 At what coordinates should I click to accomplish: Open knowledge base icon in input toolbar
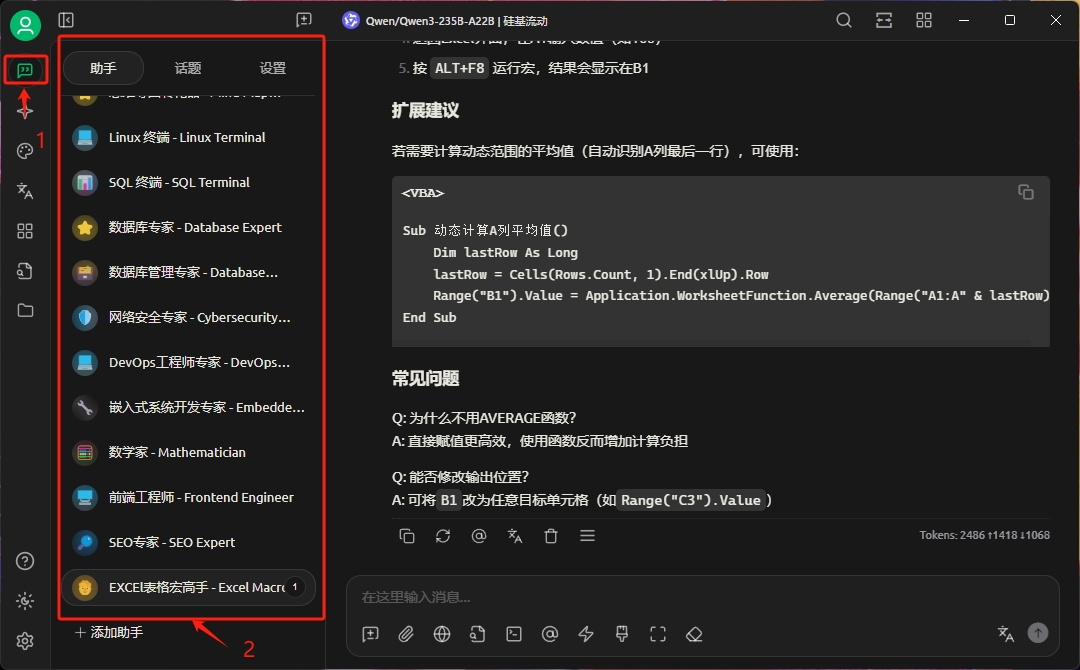(478, 634)
